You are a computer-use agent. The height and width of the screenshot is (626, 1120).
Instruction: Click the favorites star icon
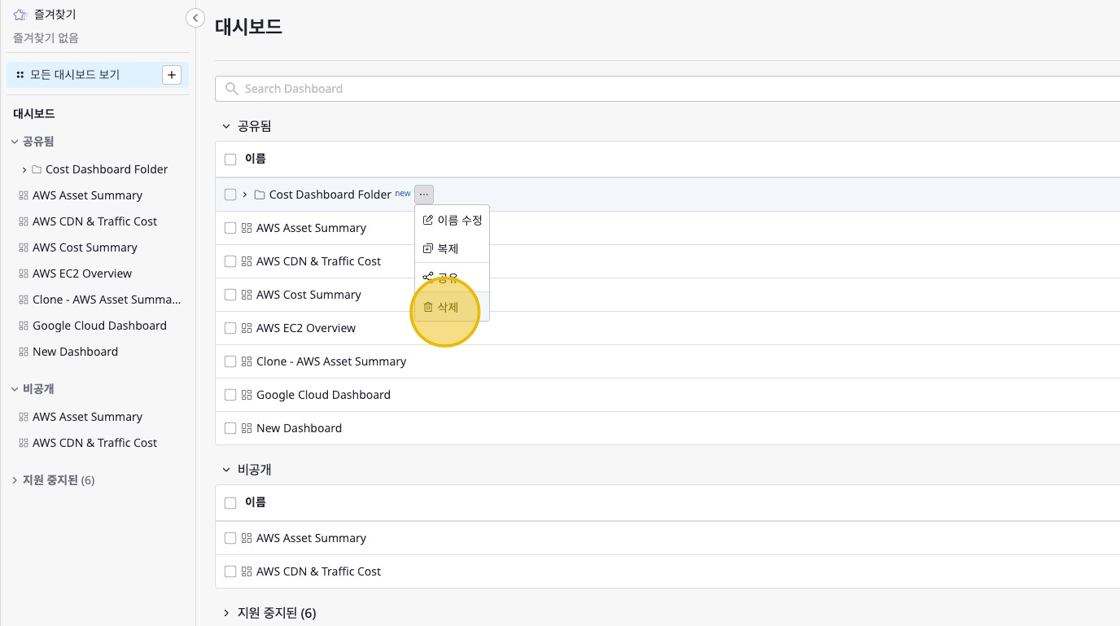pos(20,15)
